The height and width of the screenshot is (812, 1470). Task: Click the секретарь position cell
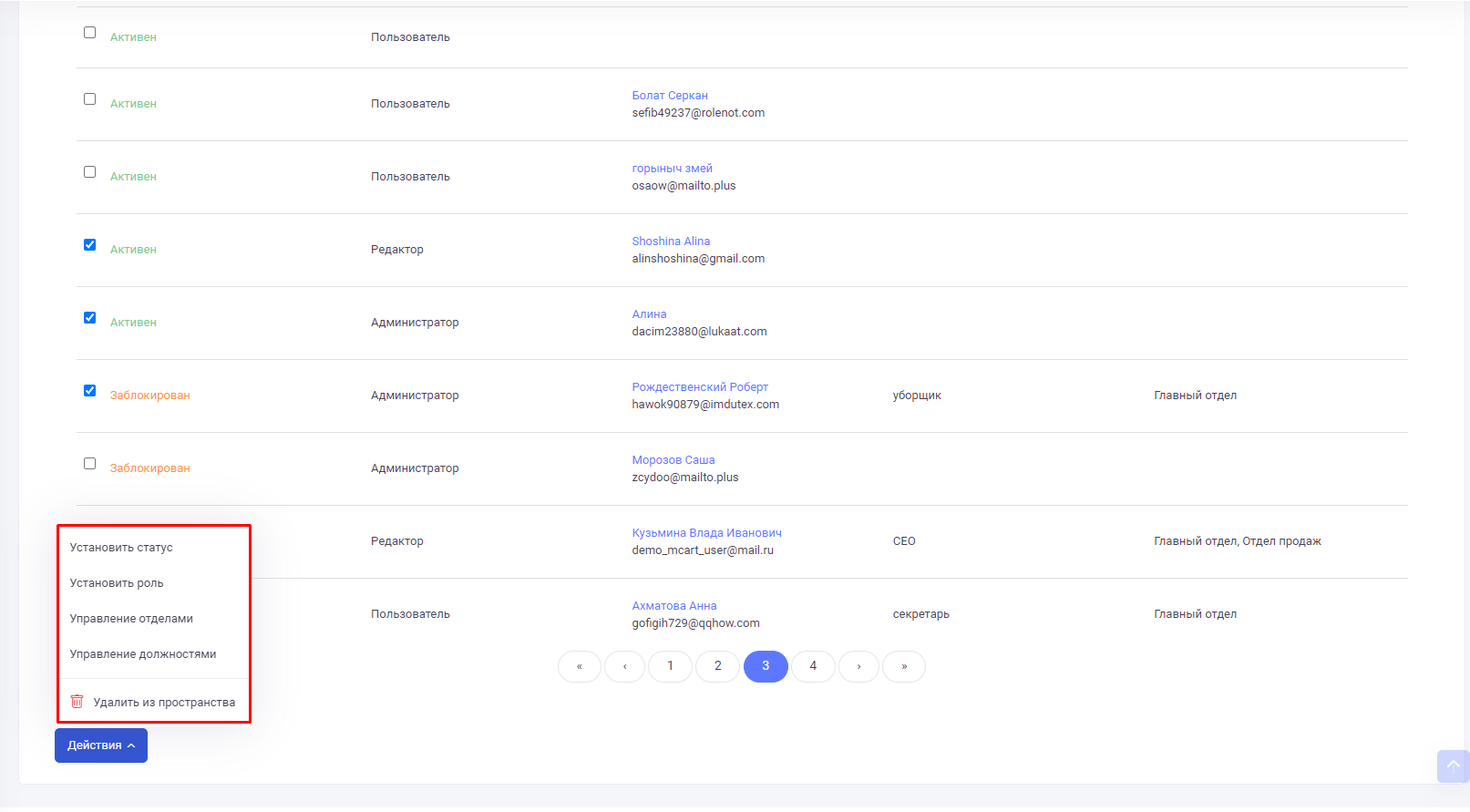click(920, 614)
